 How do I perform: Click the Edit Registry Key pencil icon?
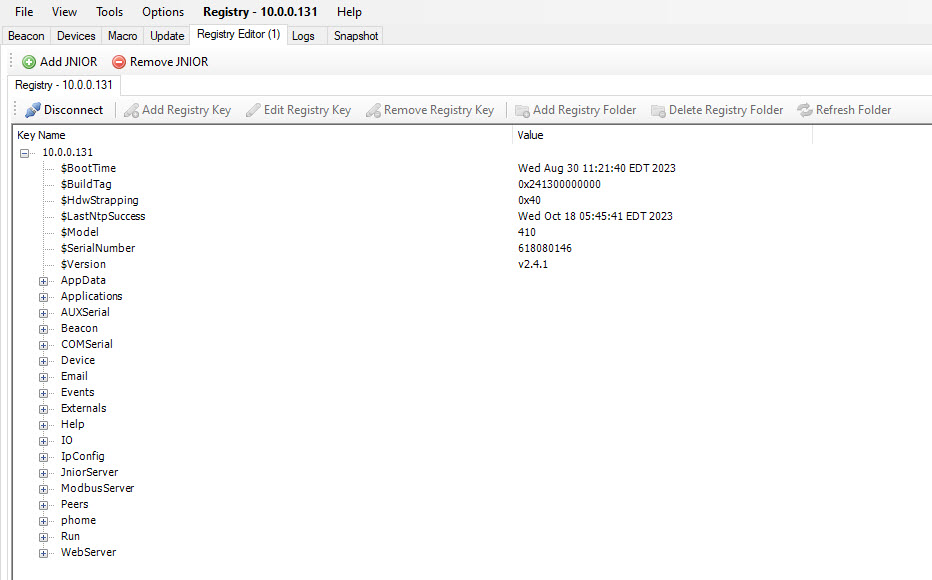pos(253,110)
